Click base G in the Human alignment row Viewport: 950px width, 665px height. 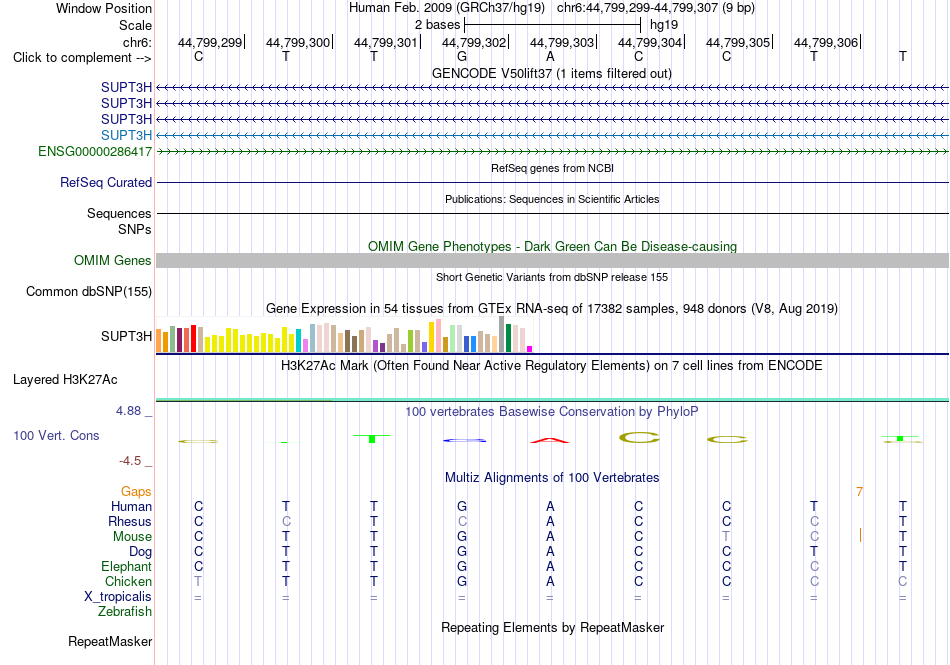tap(462, 506)
